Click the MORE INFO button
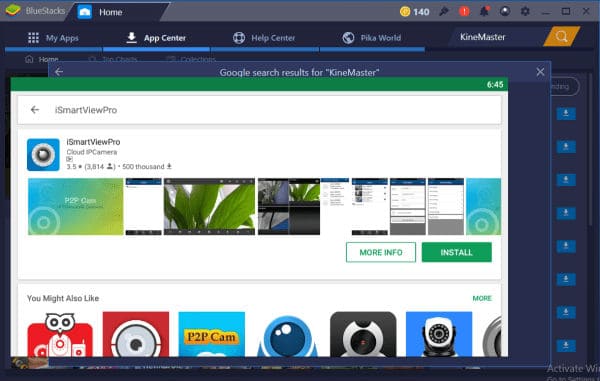Viewport: 600px width, 381px height. pos(381,252)
